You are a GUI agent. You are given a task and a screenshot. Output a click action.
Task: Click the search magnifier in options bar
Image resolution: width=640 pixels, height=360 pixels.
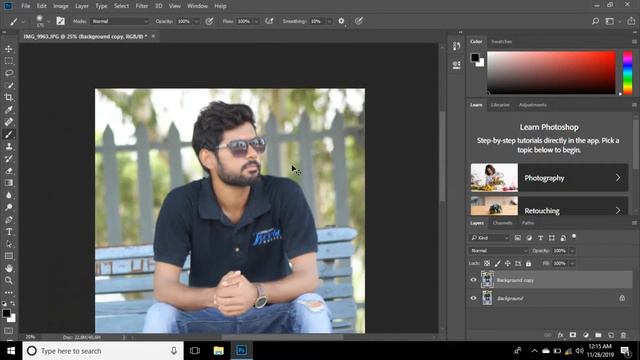pyautogui.click(x=595, y=21)
